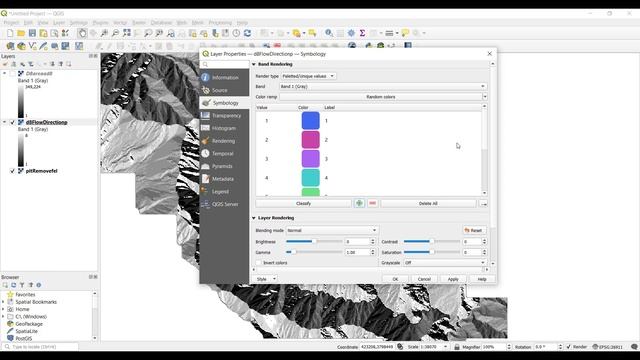
Task: Open the Style dropdown button
Action: (x=265, y=279)
